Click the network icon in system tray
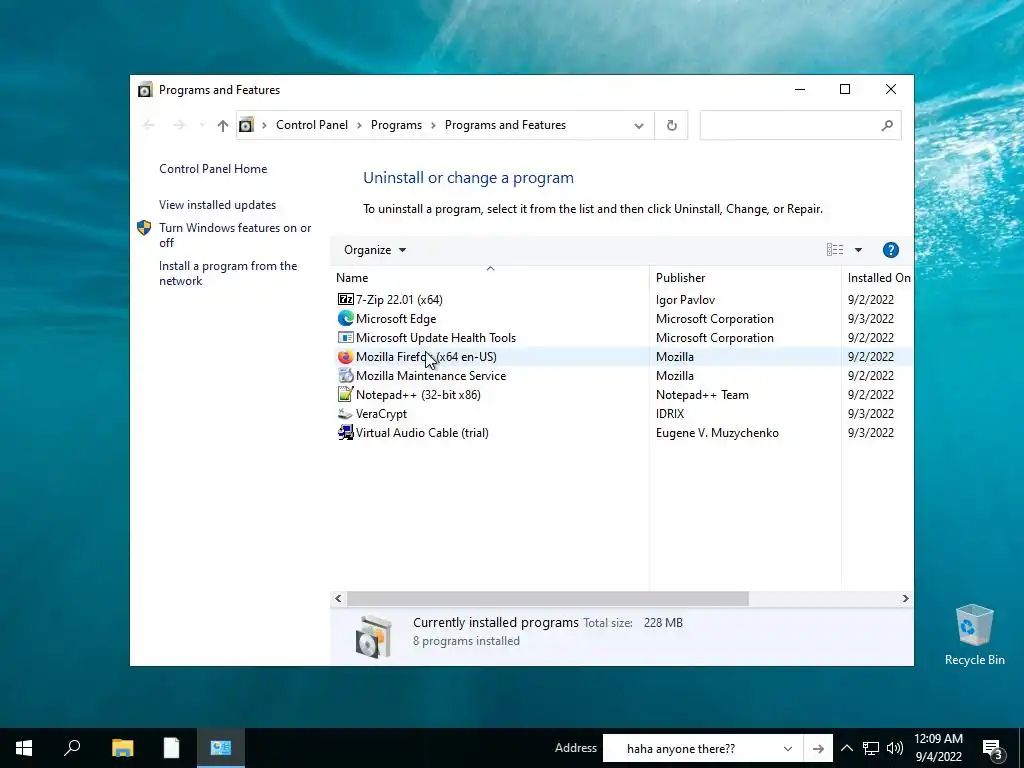This screenshot has height=768, width=1024. coord(871,748)
